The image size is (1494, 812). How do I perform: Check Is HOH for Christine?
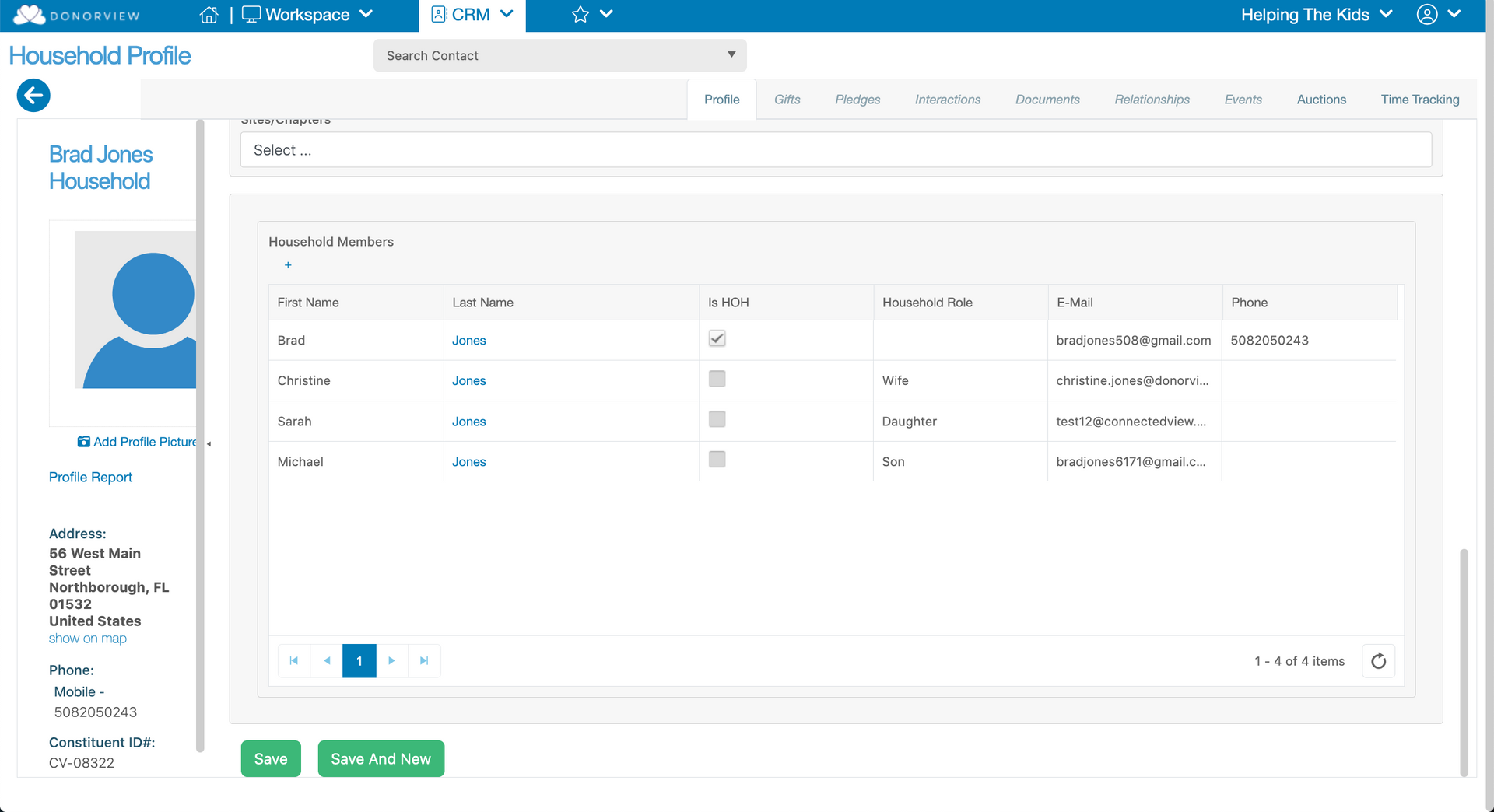tap(717, 380)
